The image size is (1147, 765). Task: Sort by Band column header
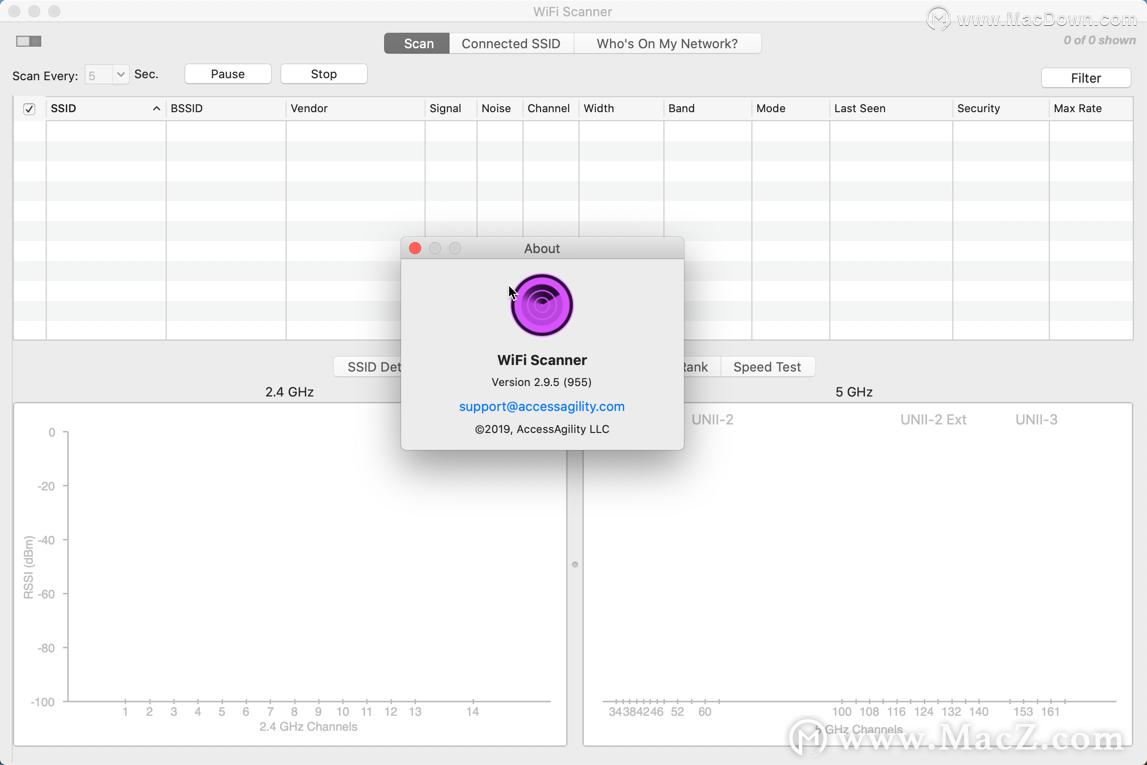coord(707,108)
